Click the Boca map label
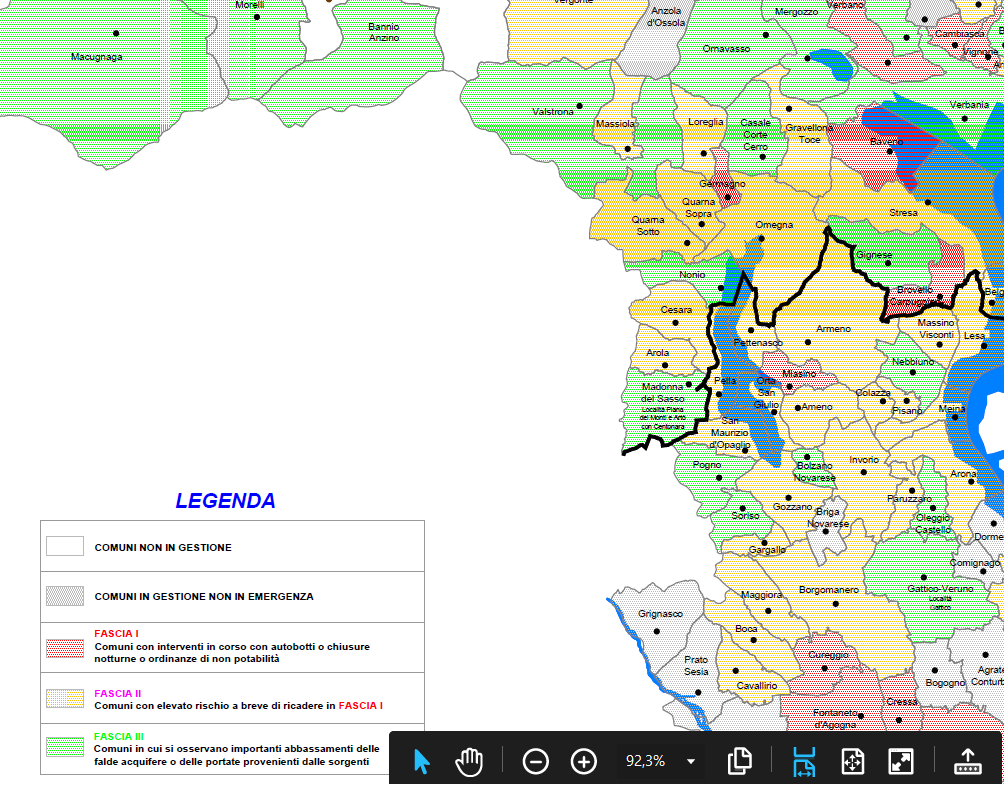Screen dimensions: 1006x788 [x=746, y=628]
